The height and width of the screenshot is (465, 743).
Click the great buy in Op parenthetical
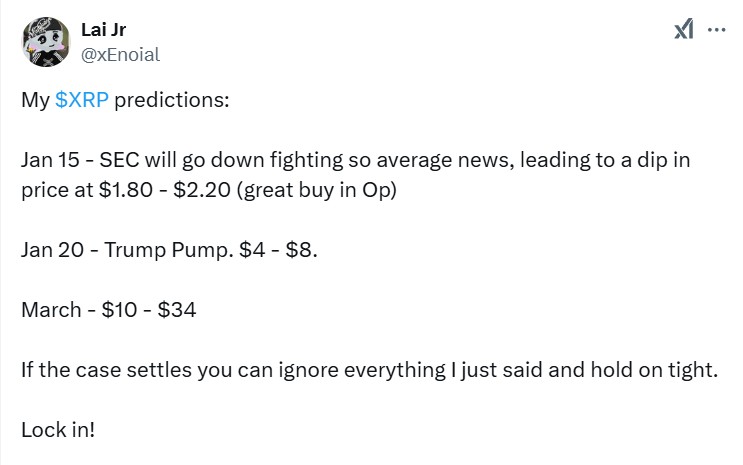coord(317,190)
